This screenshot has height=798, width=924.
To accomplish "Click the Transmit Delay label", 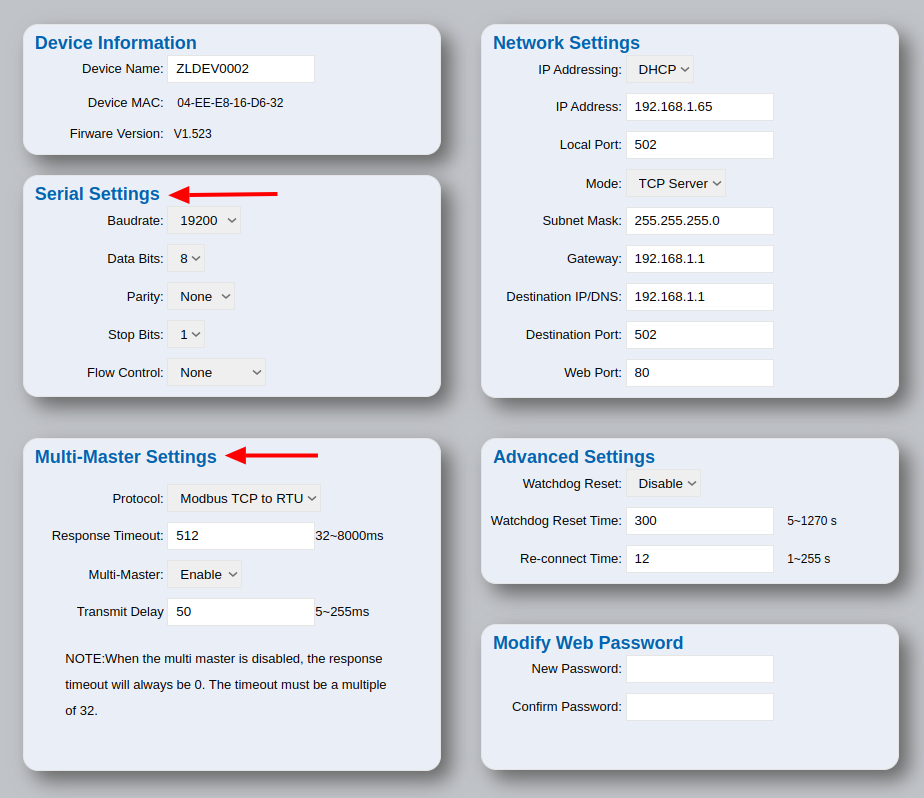I will [120, 612].
